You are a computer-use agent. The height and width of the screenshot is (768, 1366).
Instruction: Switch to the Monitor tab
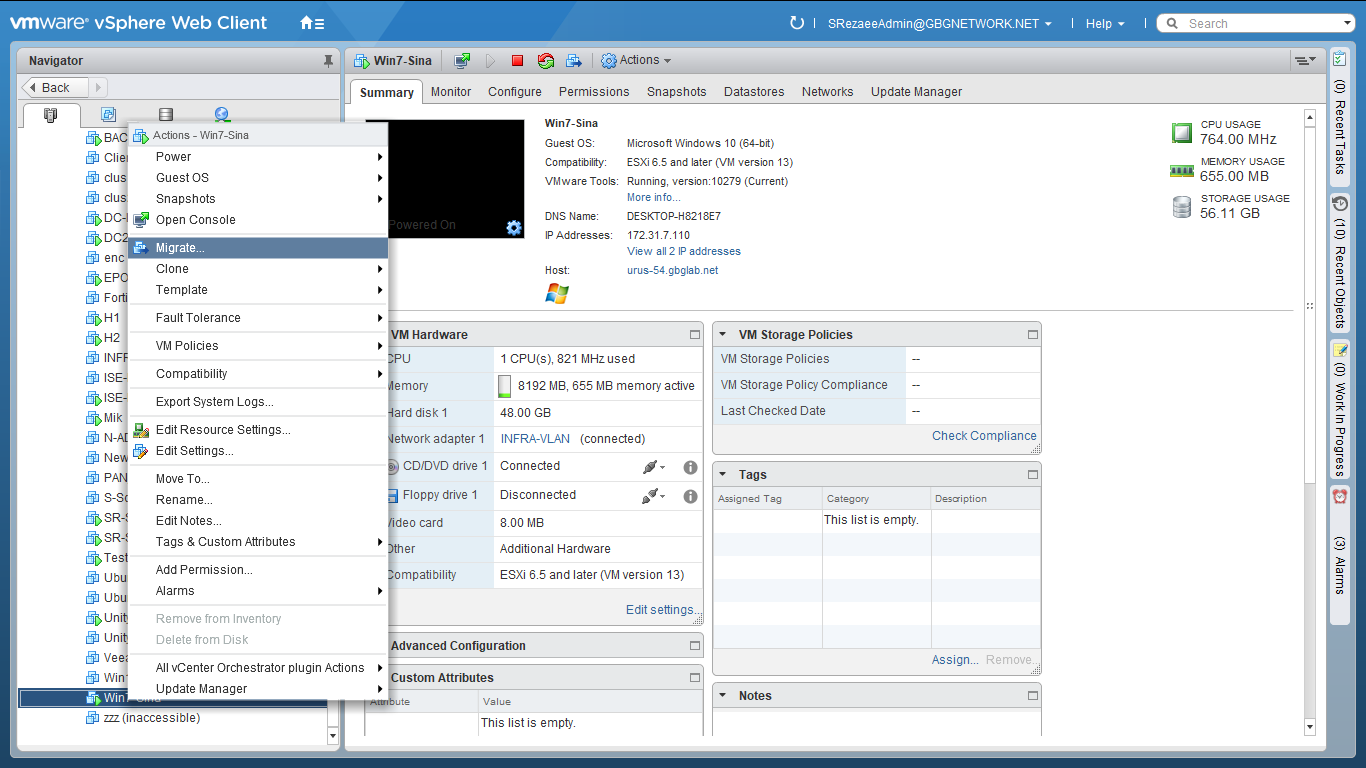[451, 92]
